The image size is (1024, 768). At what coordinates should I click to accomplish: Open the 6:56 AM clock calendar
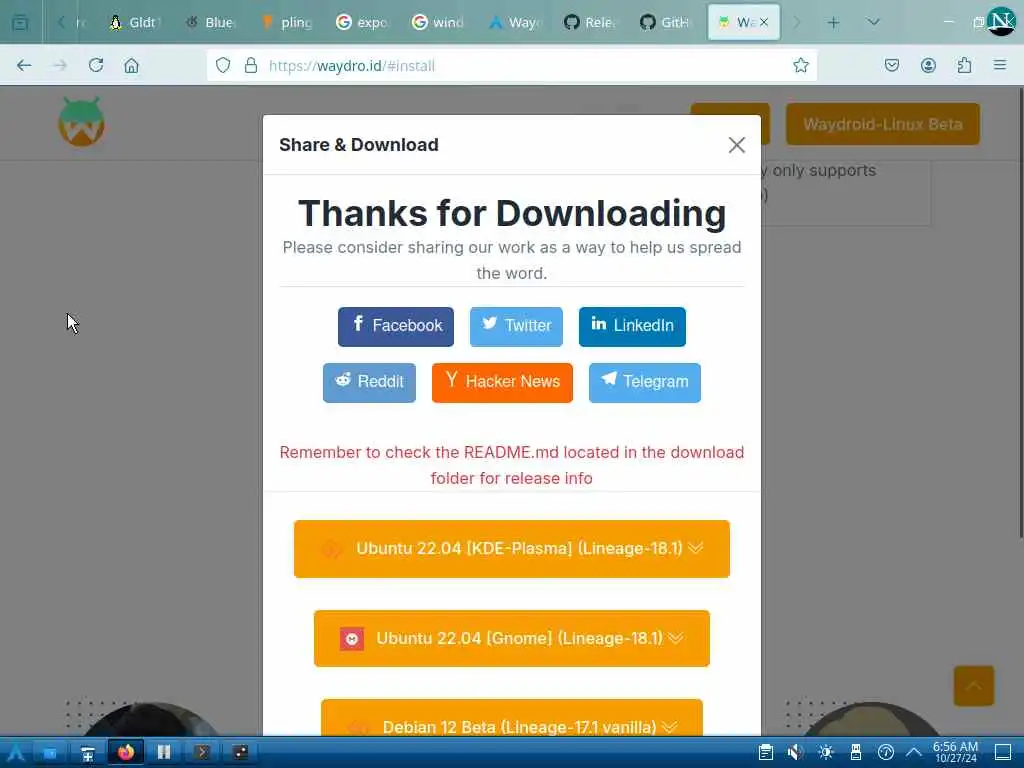[x=955, y=752]
